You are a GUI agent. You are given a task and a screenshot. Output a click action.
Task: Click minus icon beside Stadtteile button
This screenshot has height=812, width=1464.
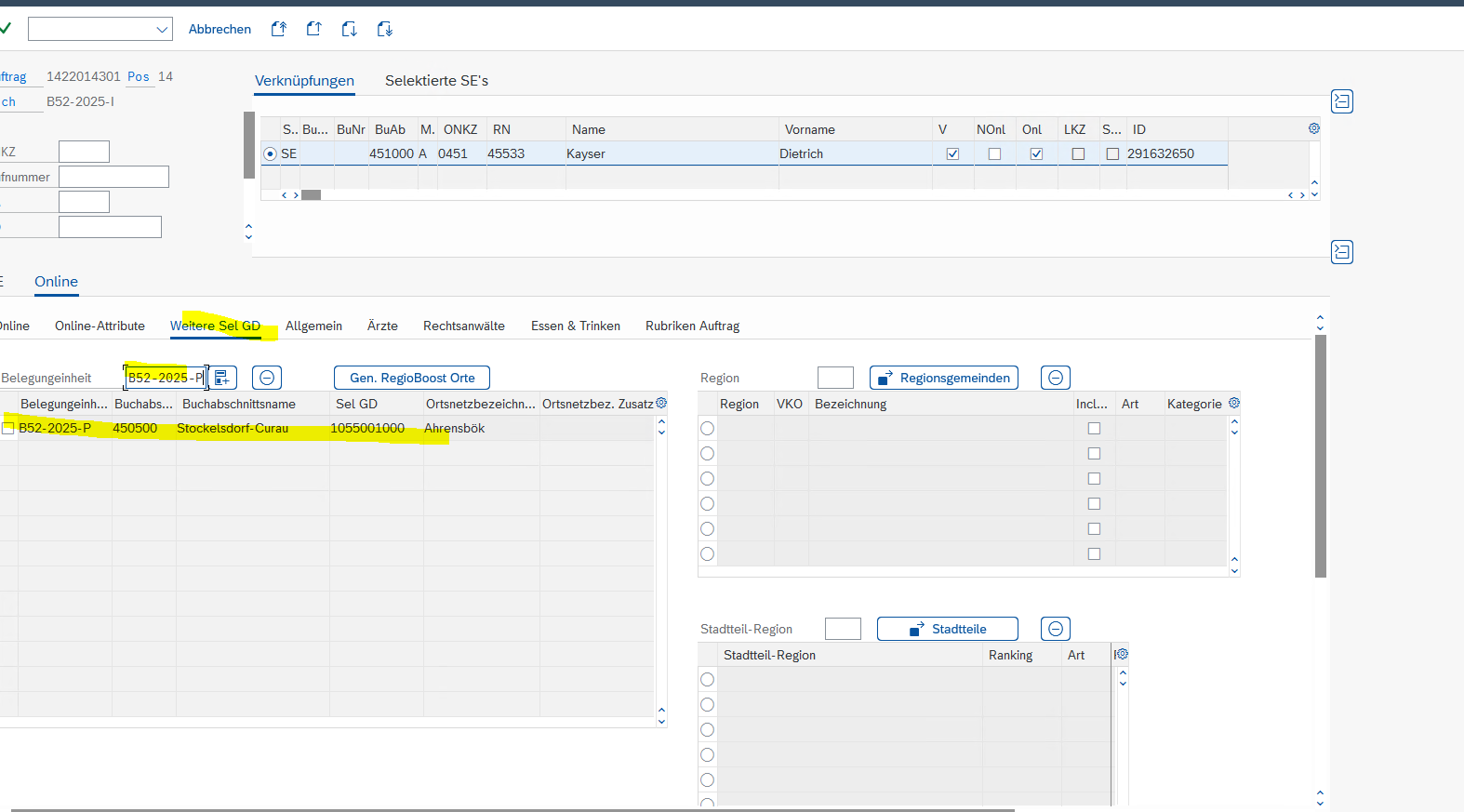click(1056, 629)
